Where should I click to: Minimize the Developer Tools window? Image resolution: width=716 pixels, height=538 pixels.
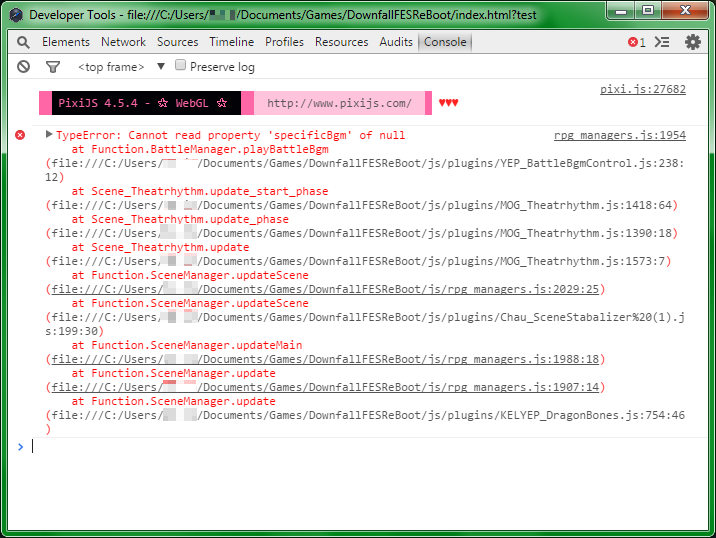coord(621,11)
